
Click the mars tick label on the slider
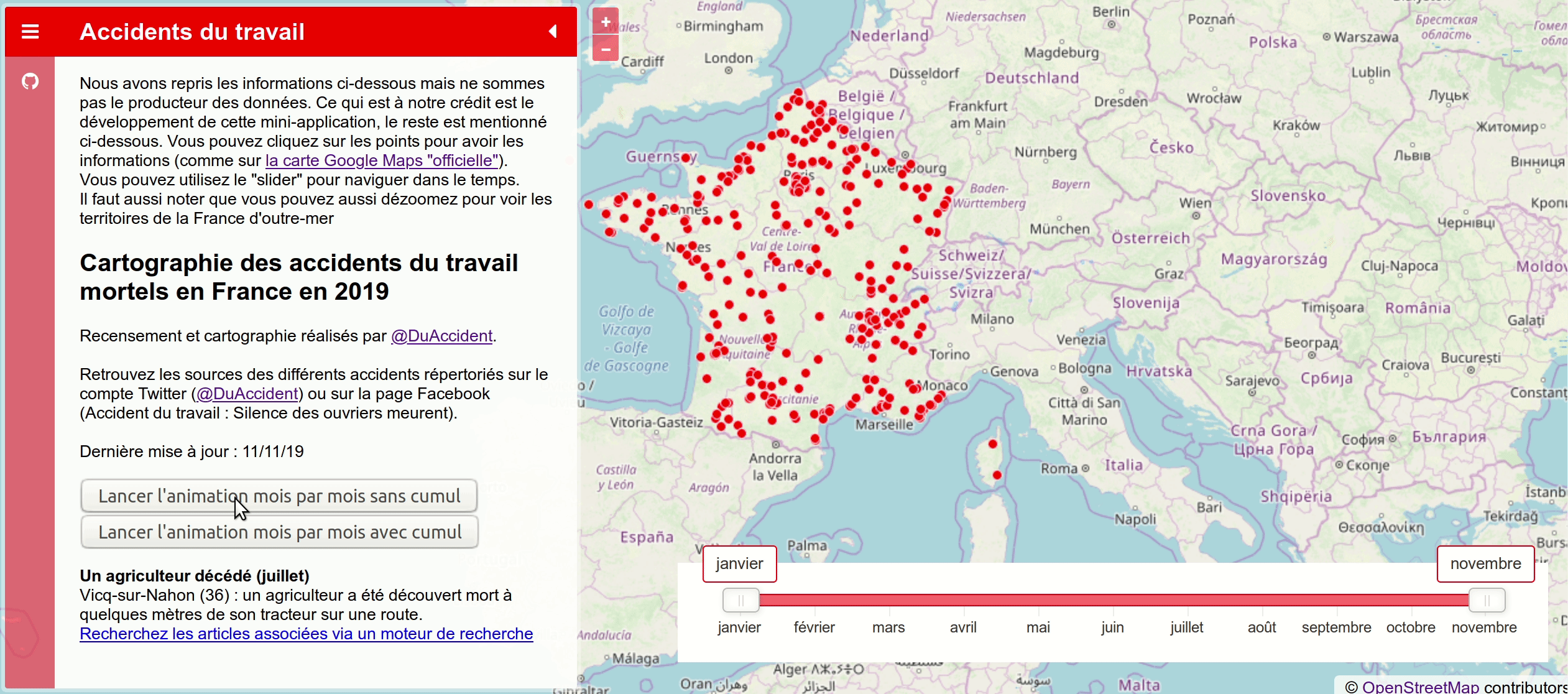click(888, 627)
